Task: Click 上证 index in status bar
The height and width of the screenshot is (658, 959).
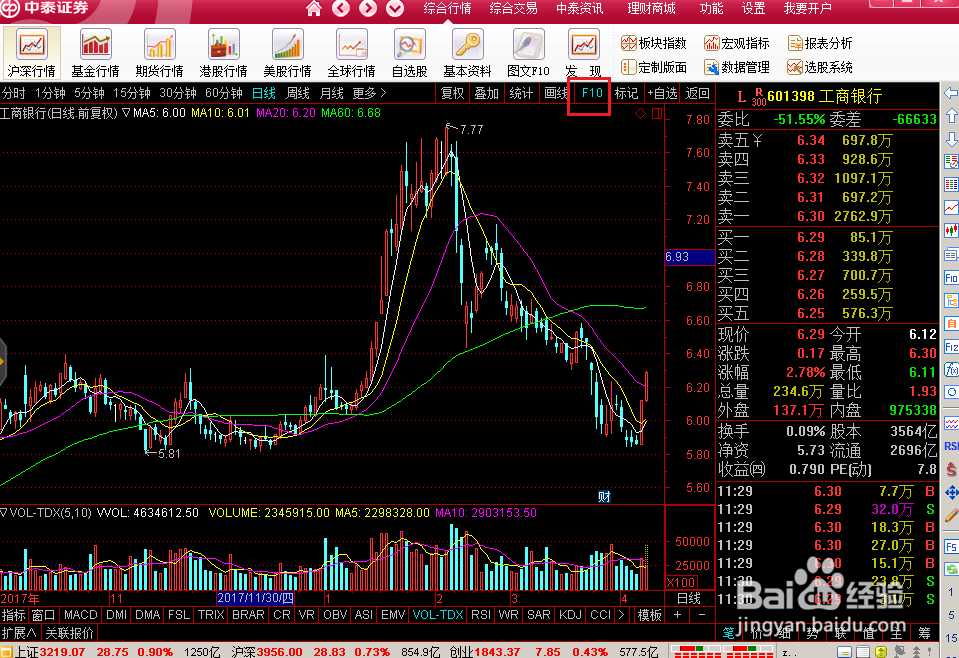Action: [26, 652]
